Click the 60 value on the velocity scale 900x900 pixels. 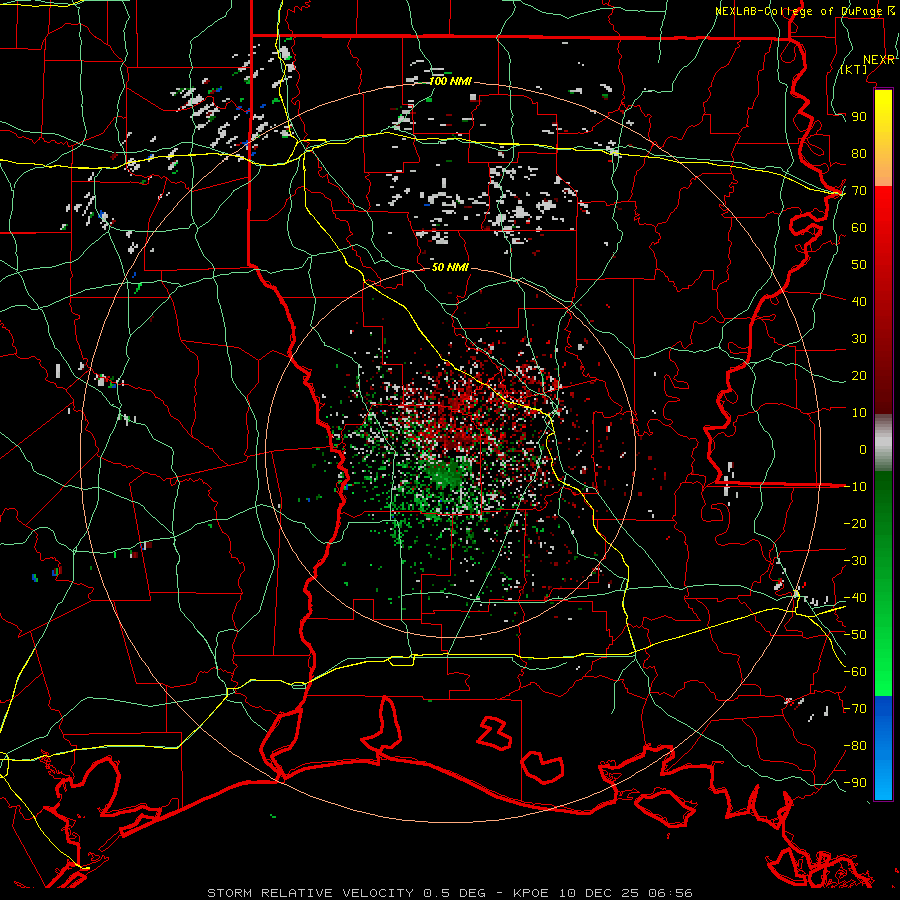(x=859, y=228)
